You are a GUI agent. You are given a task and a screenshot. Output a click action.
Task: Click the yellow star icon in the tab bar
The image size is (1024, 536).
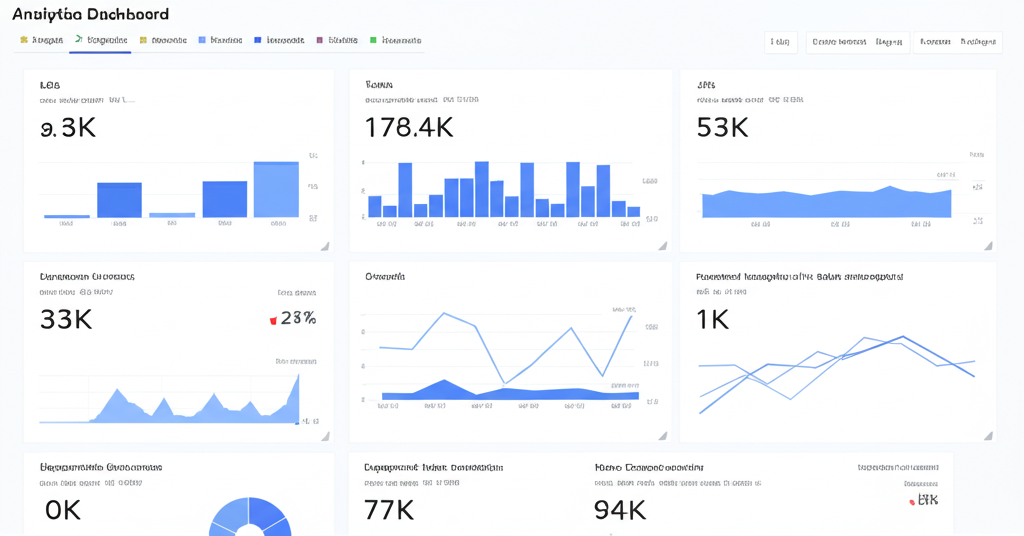24,41
